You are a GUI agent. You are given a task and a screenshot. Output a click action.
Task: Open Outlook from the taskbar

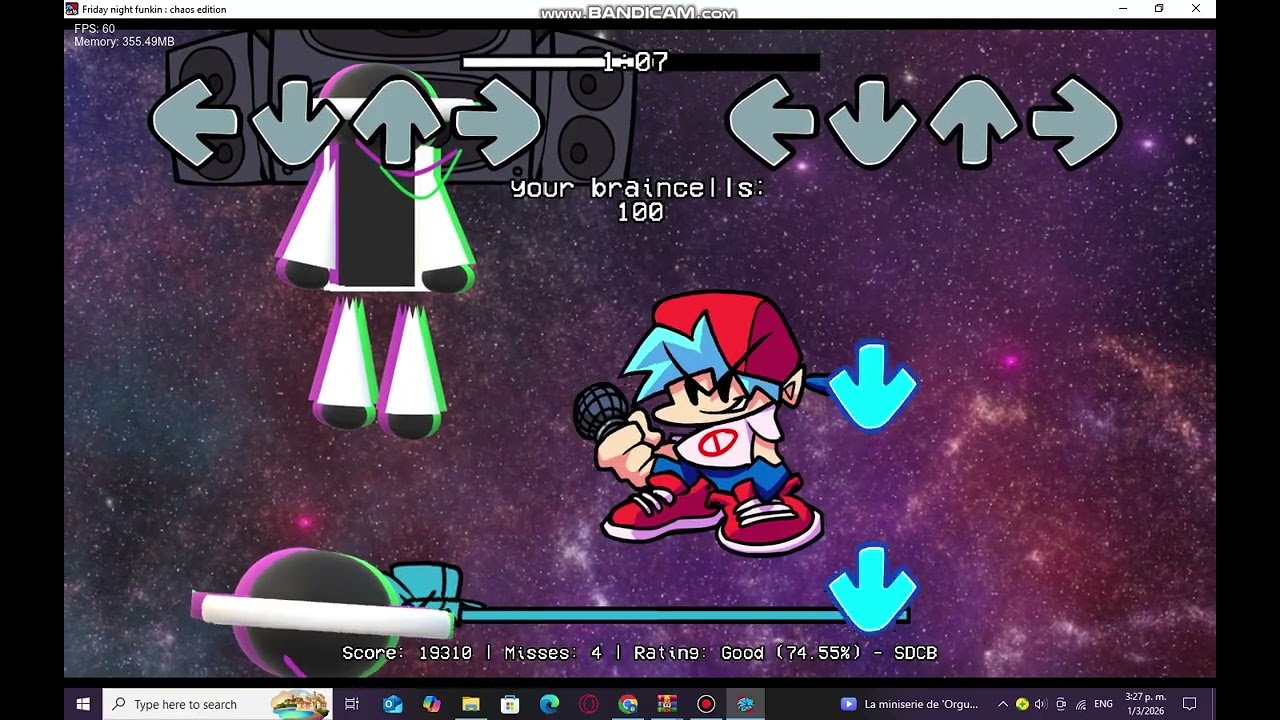tap(392, 704)
